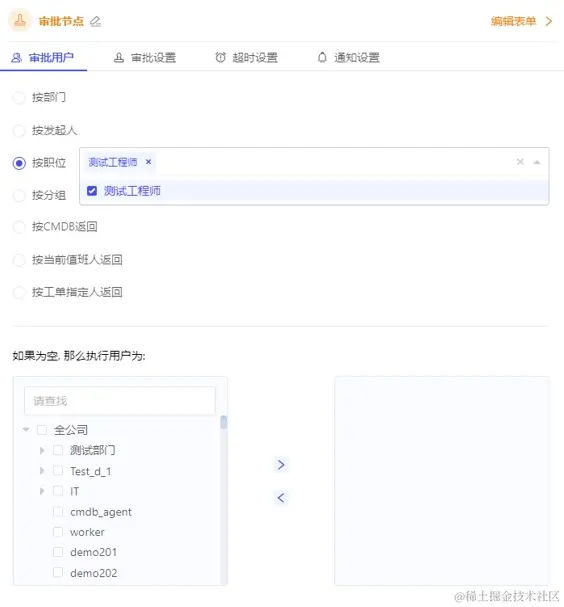Click the orange approval node stamp icon

click(20, 21)
